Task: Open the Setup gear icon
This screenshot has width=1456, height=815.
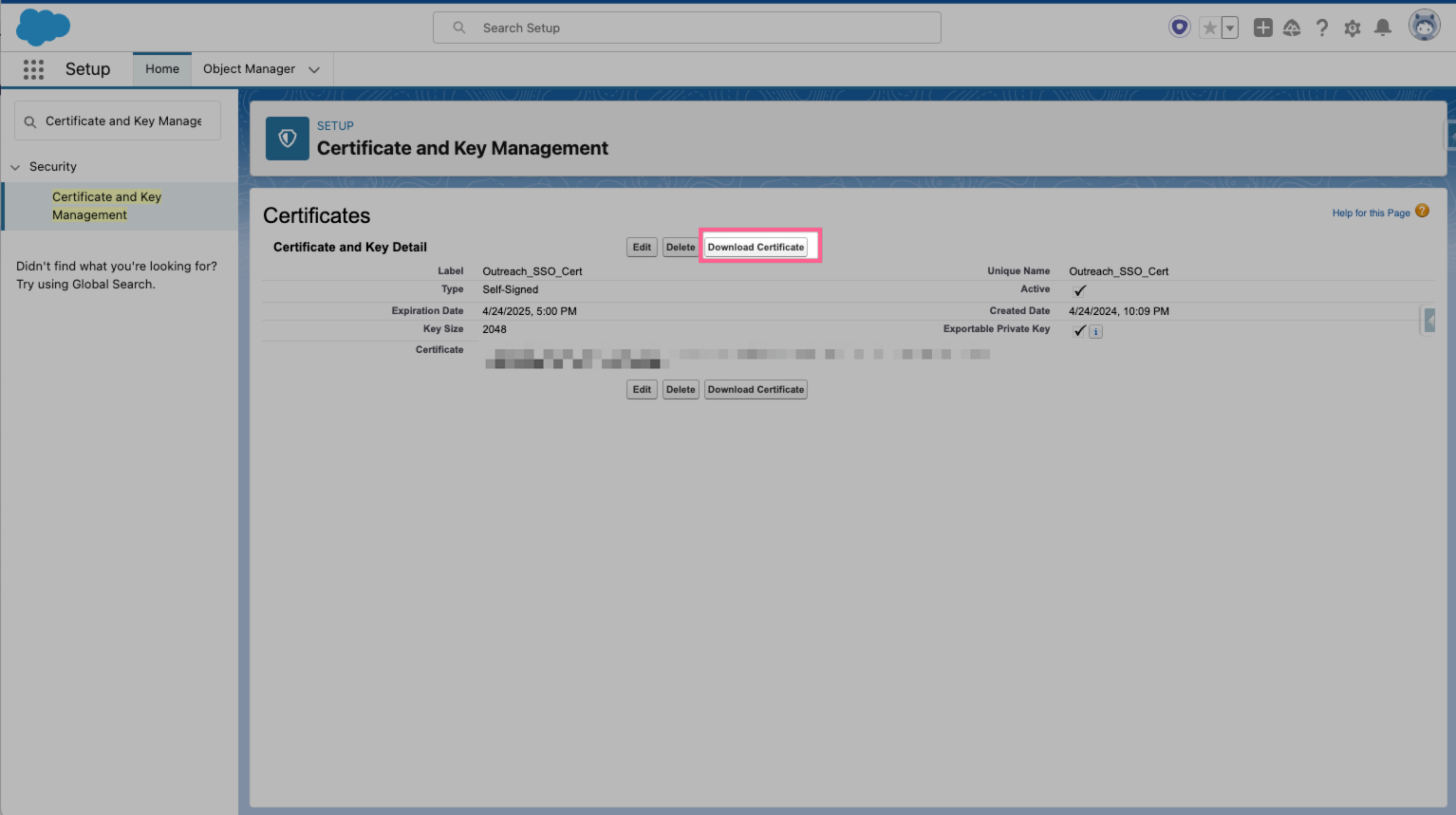Action: click(x=1352, y=28)
